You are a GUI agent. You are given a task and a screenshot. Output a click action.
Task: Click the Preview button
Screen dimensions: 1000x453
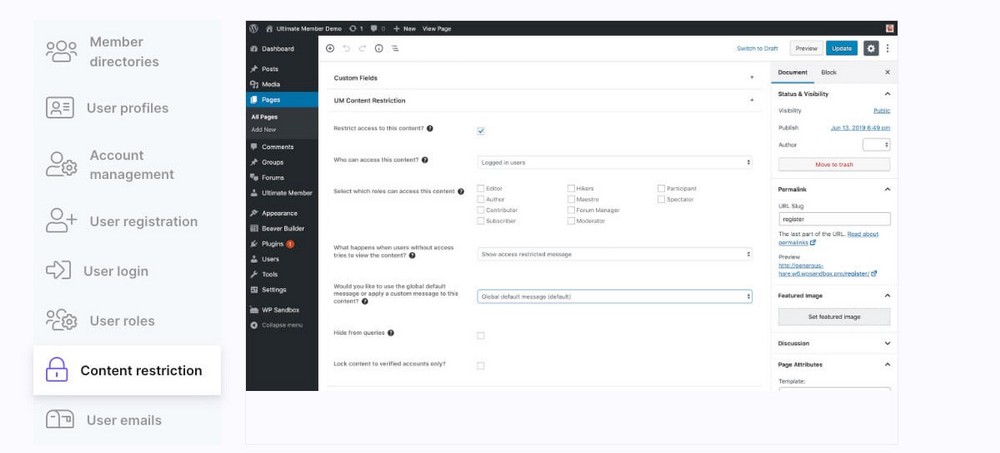coord(806,48)
